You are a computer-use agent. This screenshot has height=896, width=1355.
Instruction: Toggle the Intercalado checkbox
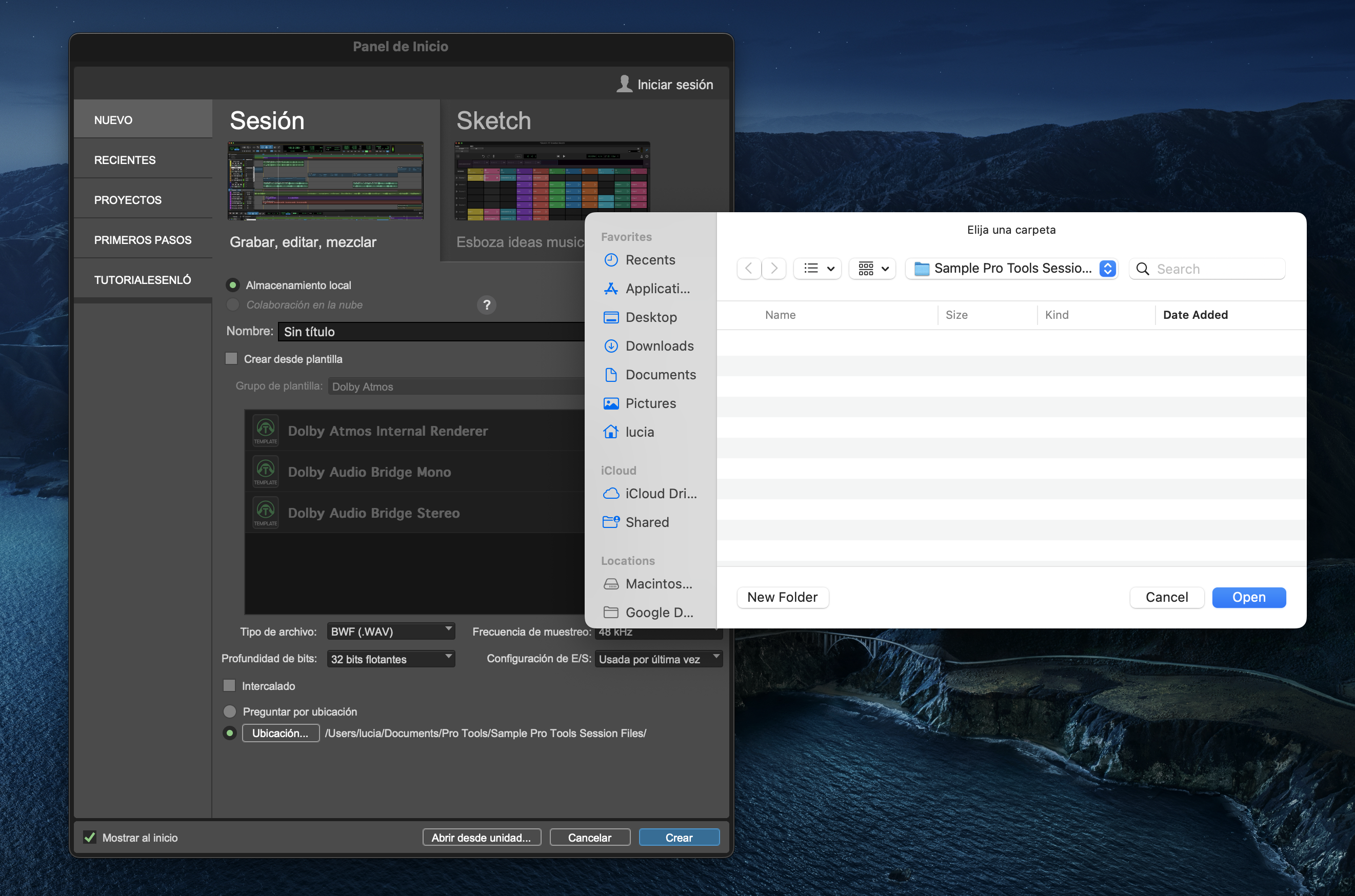tap(229, 686)
